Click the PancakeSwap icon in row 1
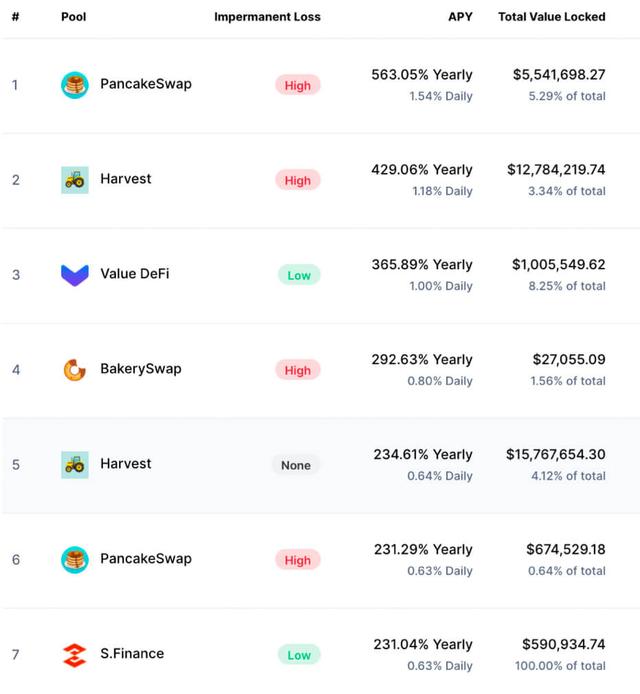 pyautogui.click(x=75, y=85)
